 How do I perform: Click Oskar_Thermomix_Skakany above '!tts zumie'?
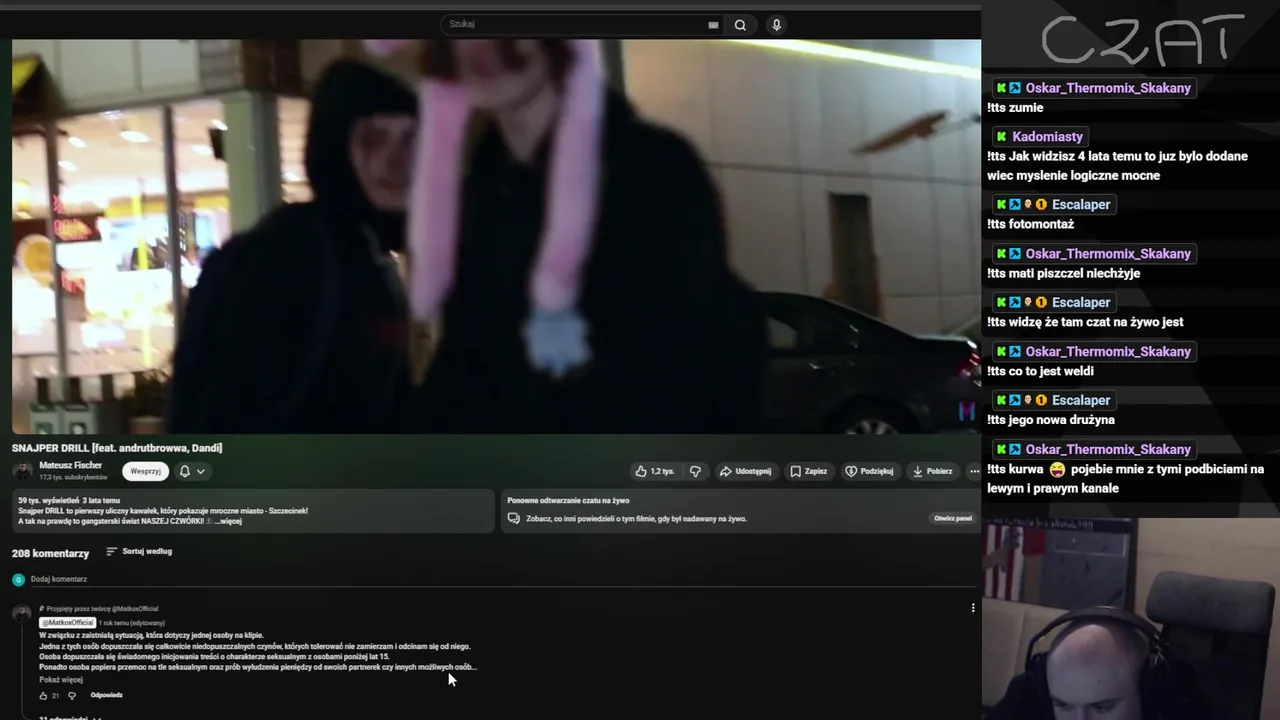tap(1108, 88)
